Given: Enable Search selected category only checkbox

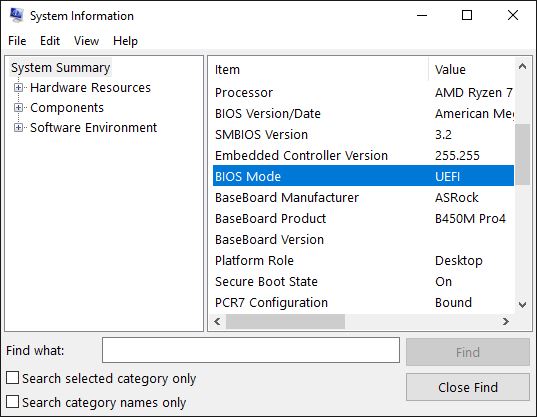Looking at the screenshot, I should [x=13, y=378].
